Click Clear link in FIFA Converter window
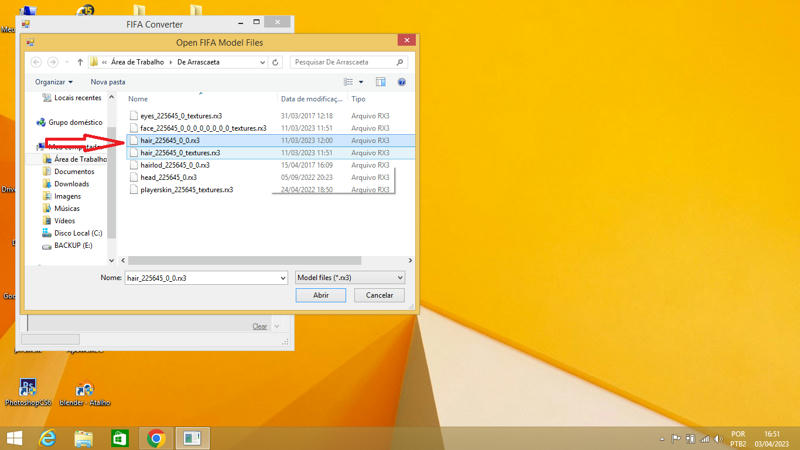 coord(260,326)
